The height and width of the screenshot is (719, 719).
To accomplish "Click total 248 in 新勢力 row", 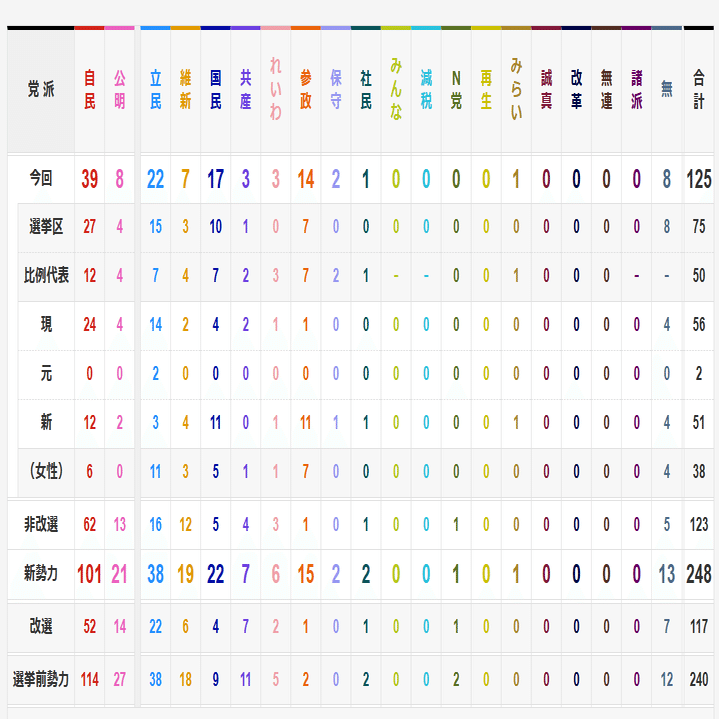I will [699, 574].
